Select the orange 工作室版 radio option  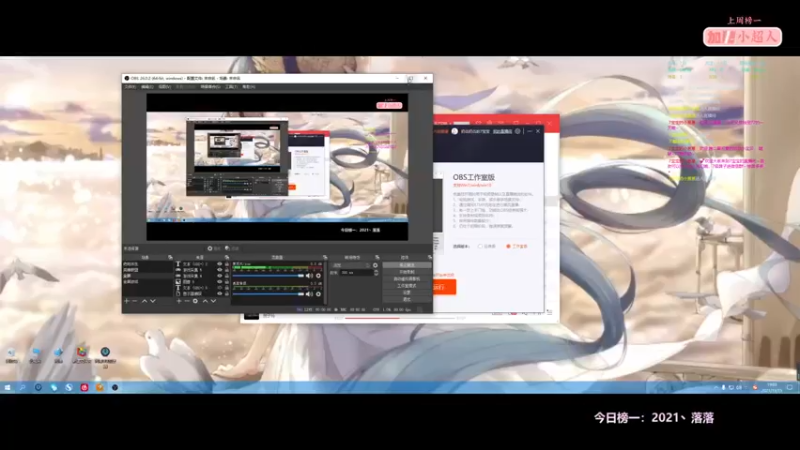tap(508, 246)
